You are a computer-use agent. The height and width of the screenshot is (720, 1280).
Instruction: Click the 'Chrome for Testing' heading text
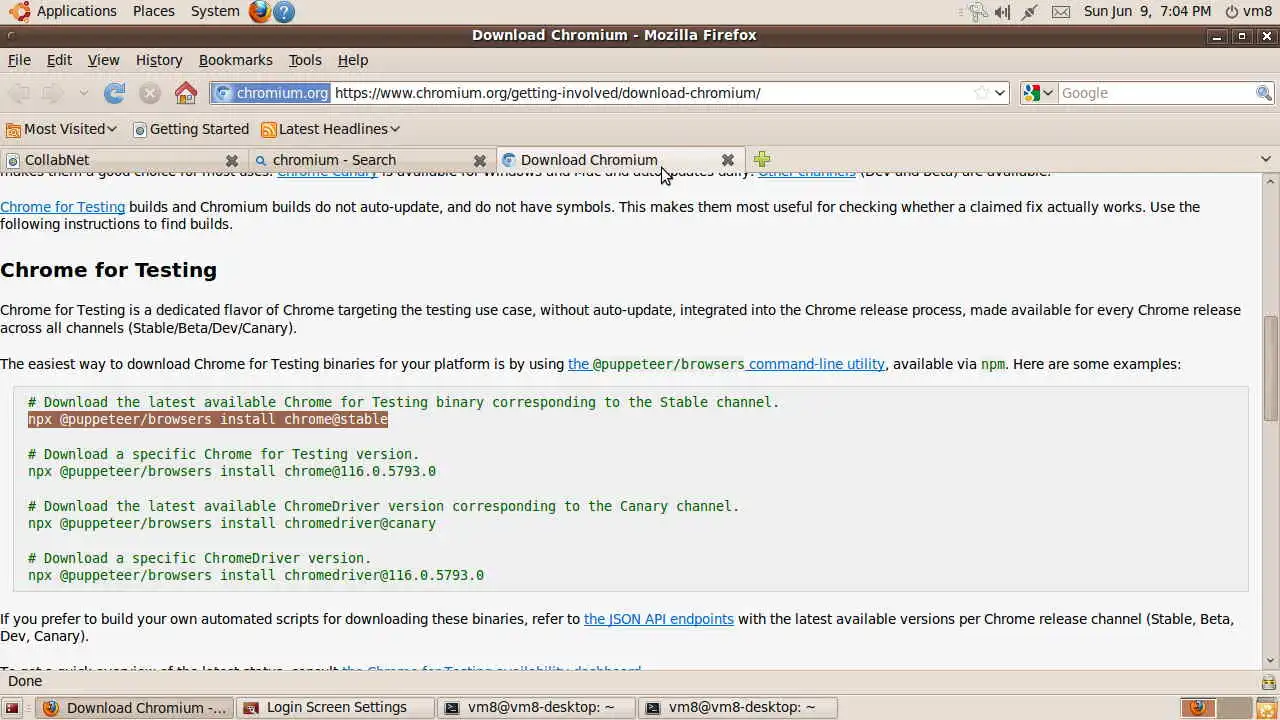pos(108,270)
